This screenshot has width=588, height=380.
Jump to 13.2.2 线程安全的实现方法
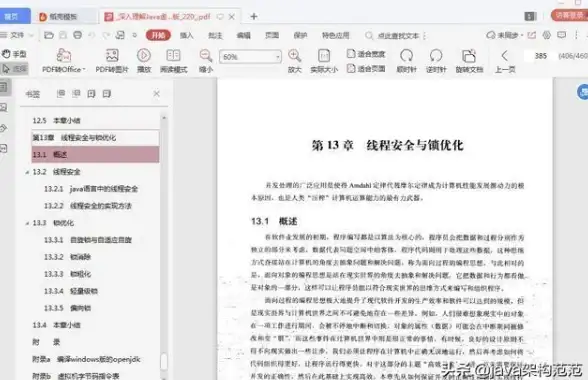coord(88,206)
